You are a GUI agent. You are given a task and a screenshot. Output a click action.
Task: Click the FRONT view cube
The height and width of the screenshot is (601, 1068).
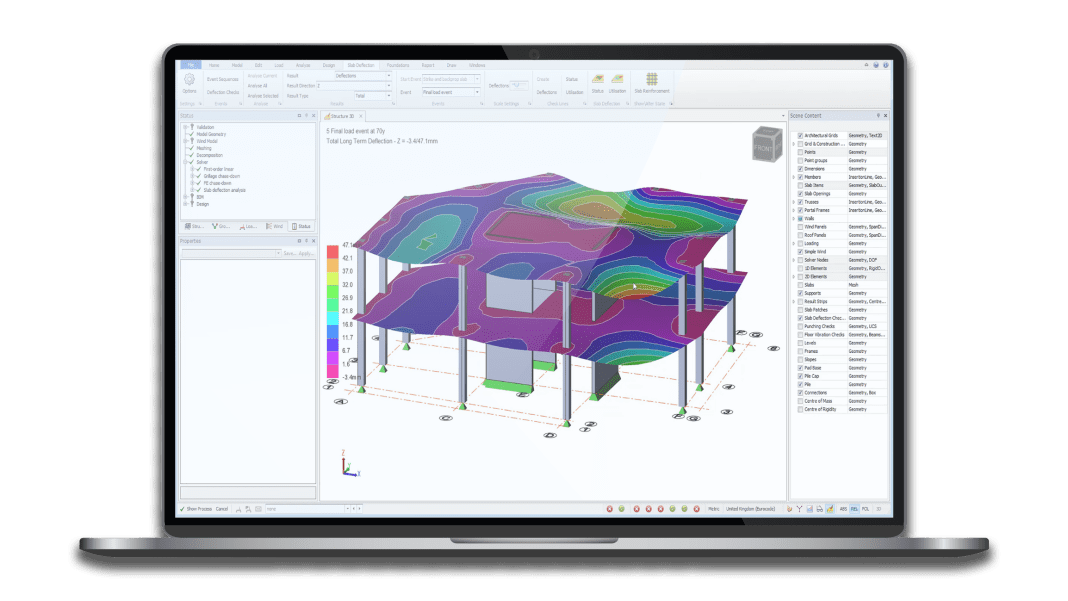766,141
